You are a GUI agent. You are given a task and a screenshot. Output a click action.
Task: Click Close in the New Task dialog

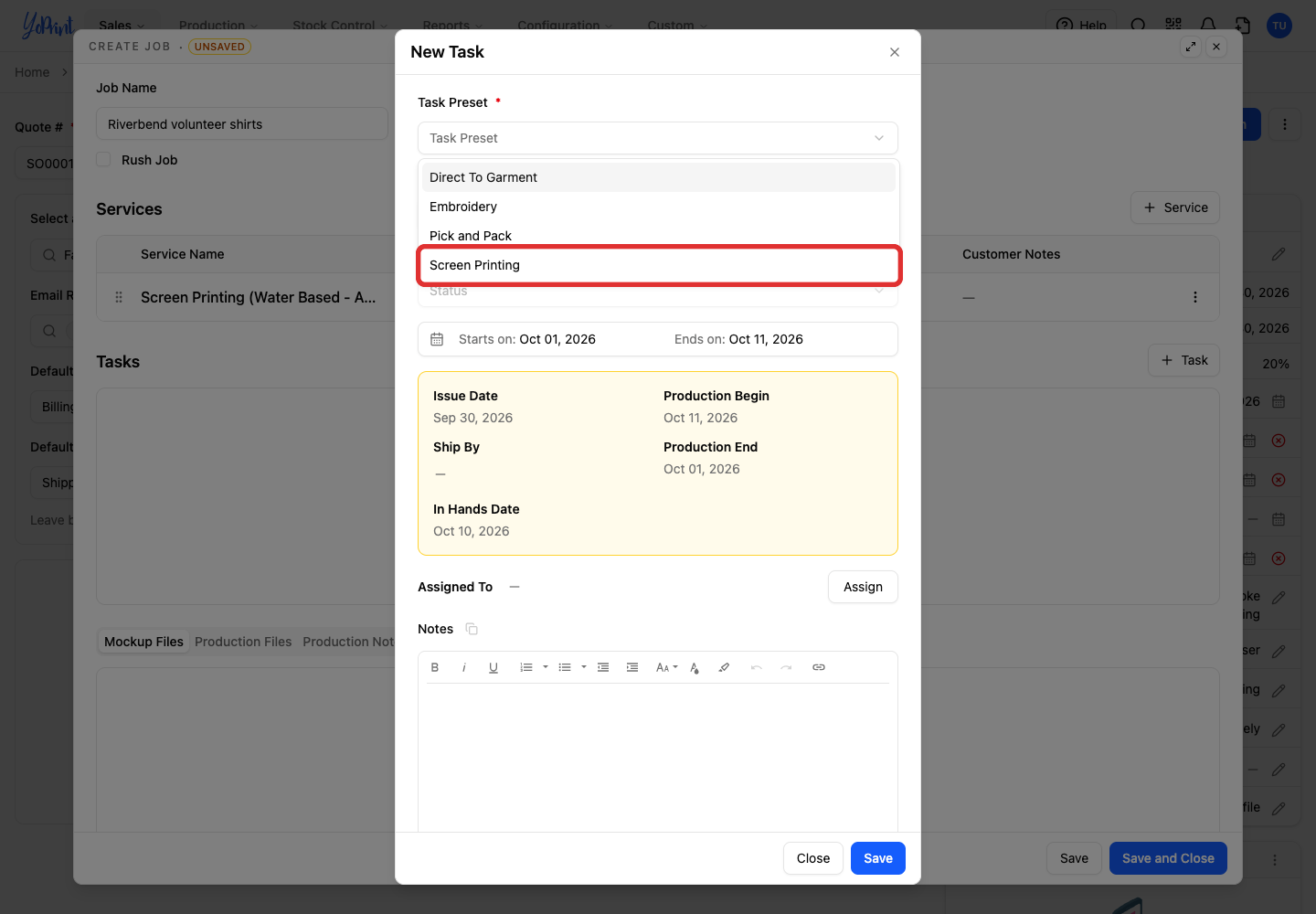click(813, 858)
